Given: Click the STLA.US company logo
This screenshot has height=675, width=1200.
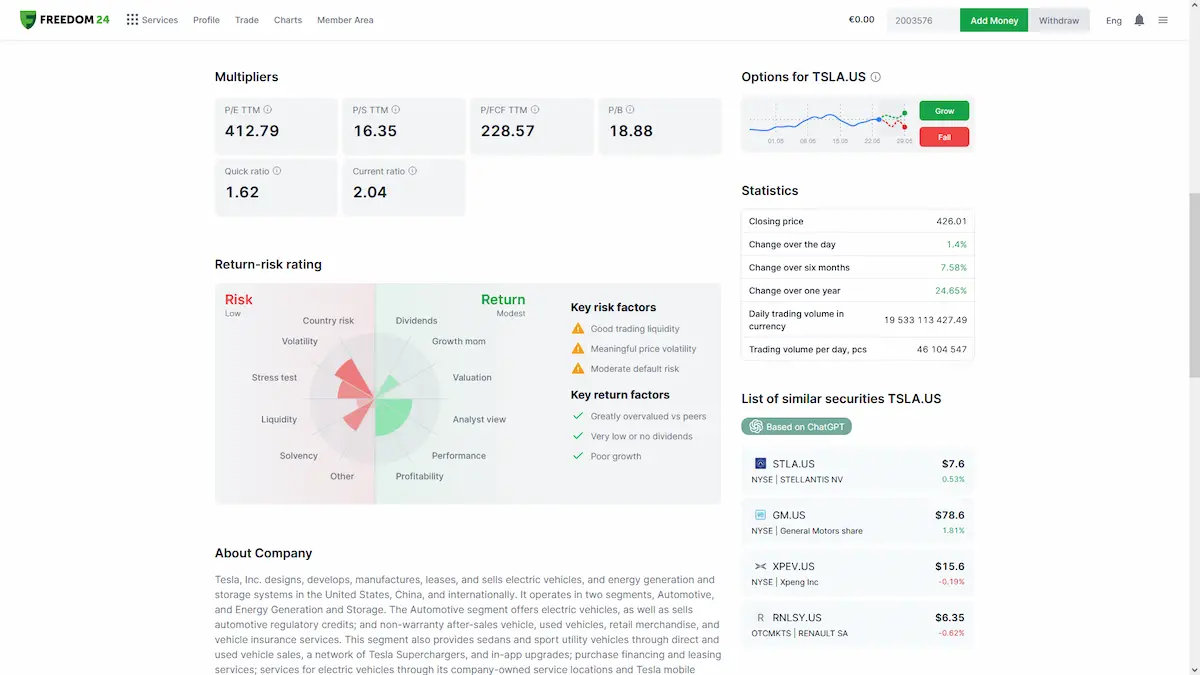Looking at the screenshot, I should point(760,464).
